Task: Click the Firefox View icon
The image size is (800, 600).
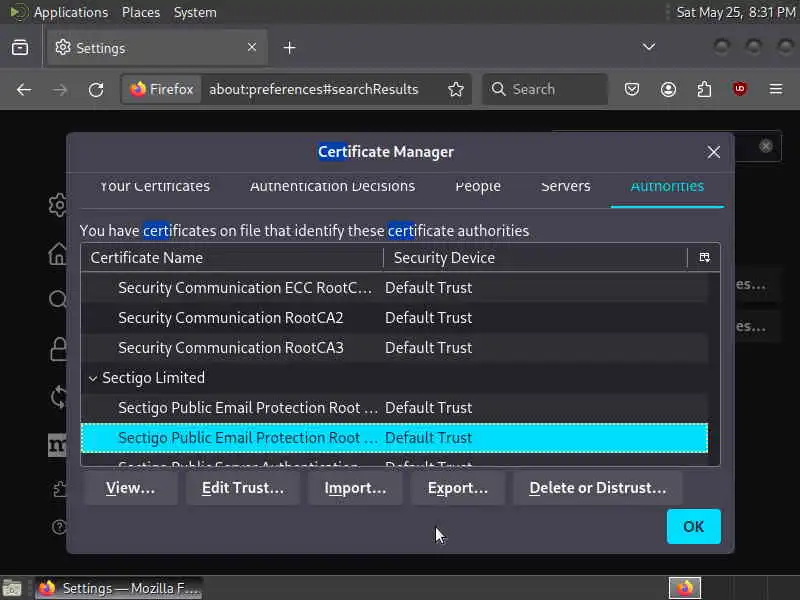Action: tap(20, 47)
